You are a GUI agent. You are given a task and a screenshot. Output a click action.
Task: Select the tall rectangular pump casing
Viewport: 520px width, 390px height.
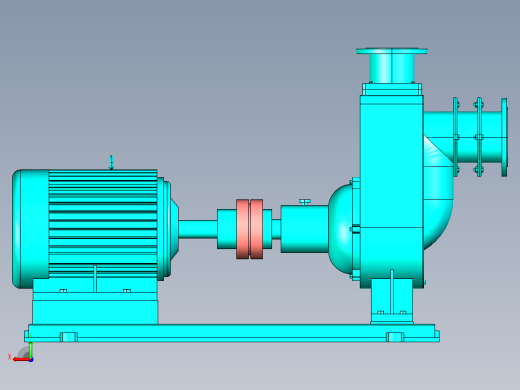pyautogui.click(x=392, y=192)
